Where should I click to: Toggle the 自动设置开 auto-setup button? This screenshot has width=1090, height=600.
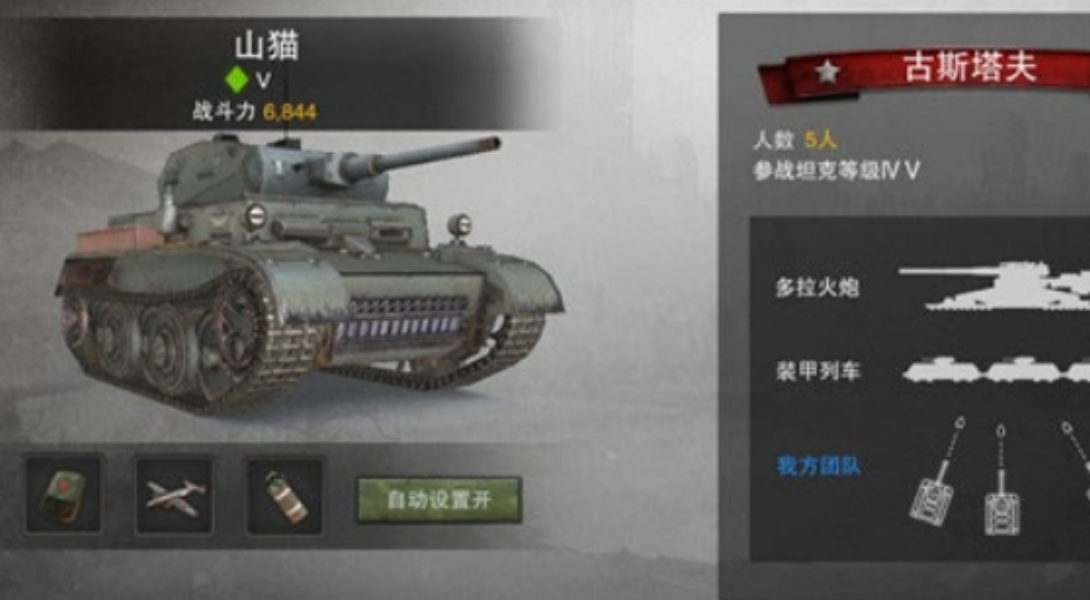[439, 499]
